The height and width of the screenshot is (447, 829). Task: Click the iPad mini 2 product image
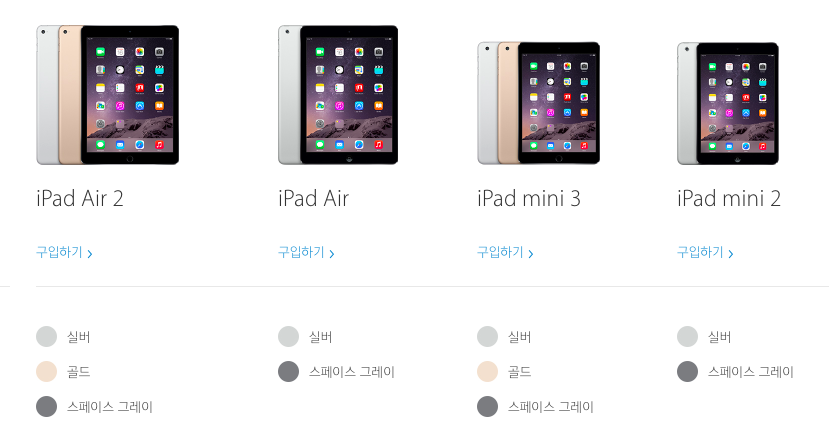point(728,103)
